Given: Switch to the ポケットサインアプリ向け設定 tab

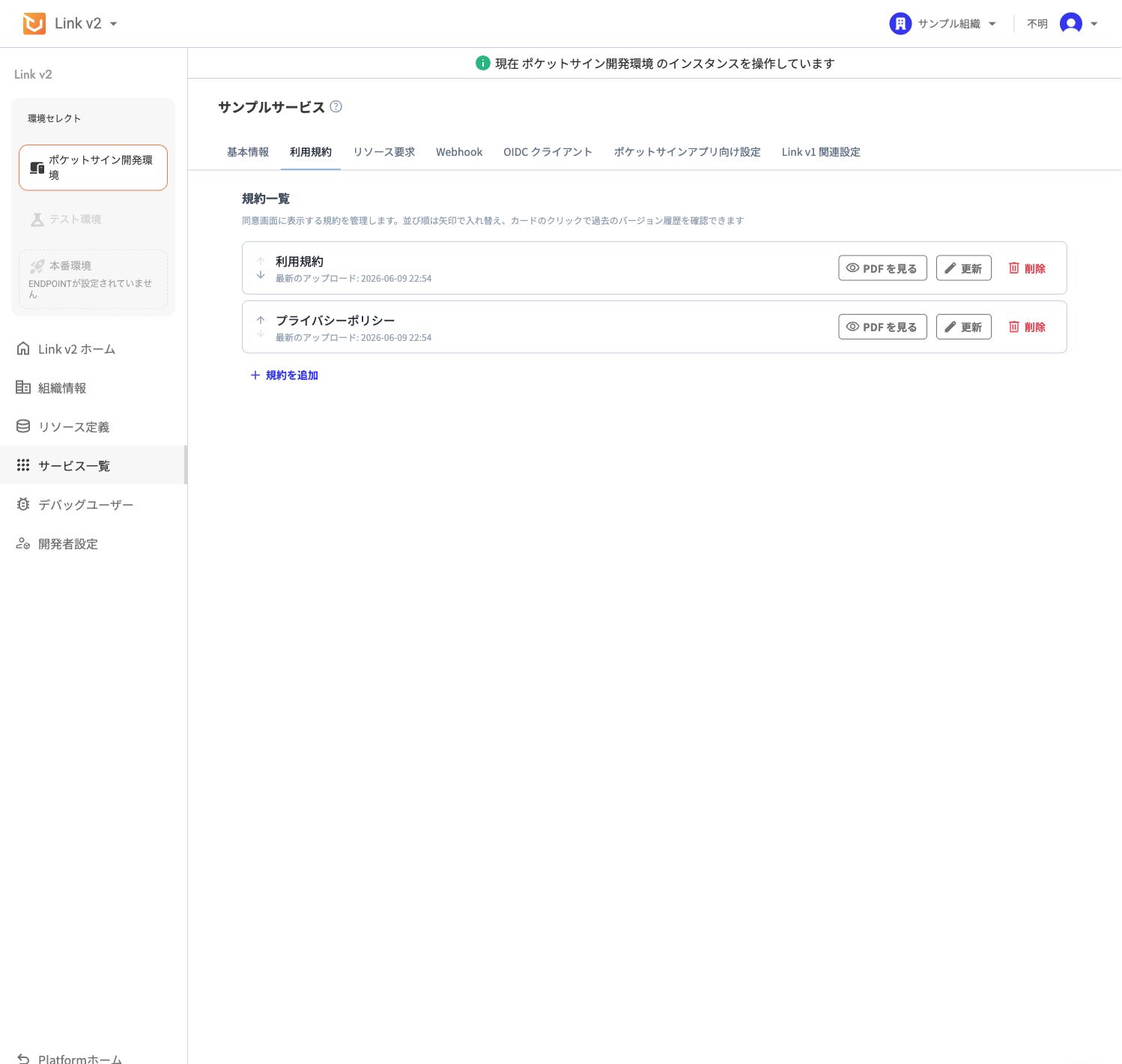Looking at the screenshot, I should pos(688,152).
